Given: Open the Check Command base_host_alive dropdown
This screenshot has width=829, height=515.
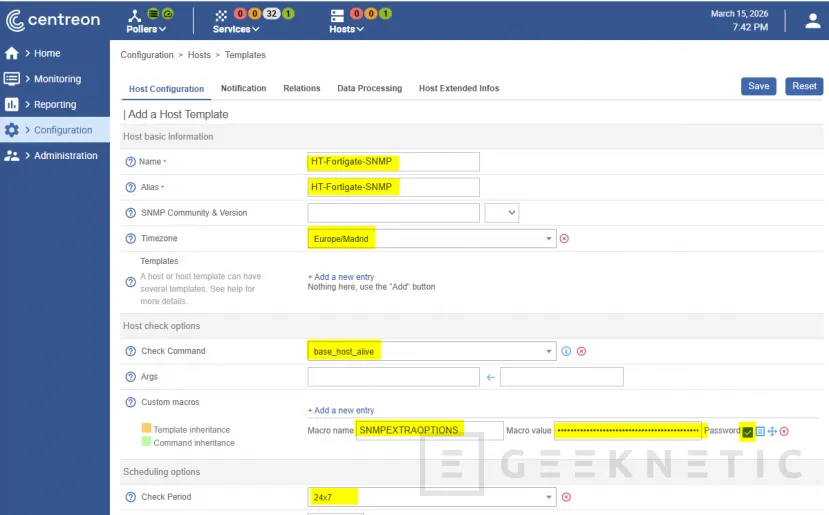Looking at the screenshot, I should point(432,351).
